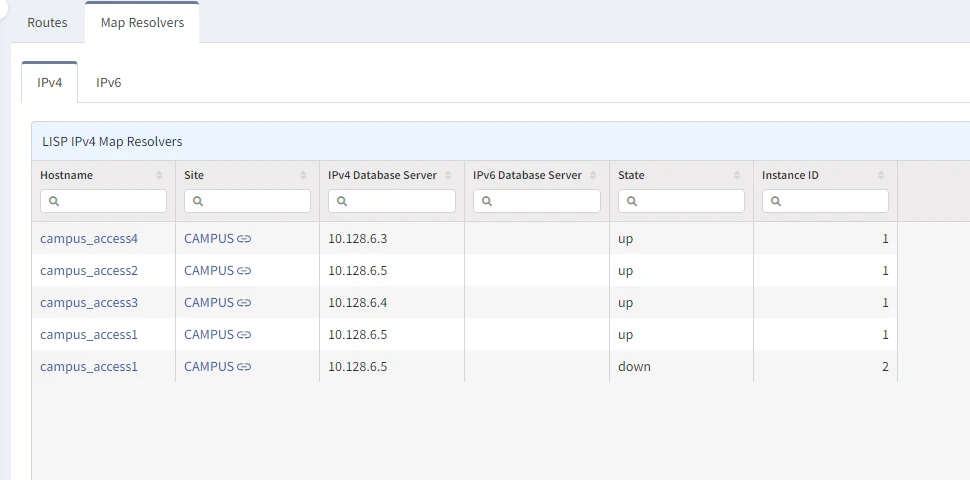Sort by IPv6 Database Server column

(x=594, y=175)
